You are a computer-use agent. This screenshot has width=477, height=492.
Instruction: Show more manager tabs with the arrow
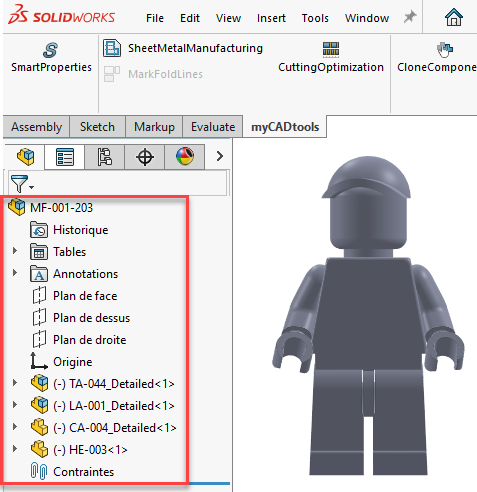click(x=219, y=156)
